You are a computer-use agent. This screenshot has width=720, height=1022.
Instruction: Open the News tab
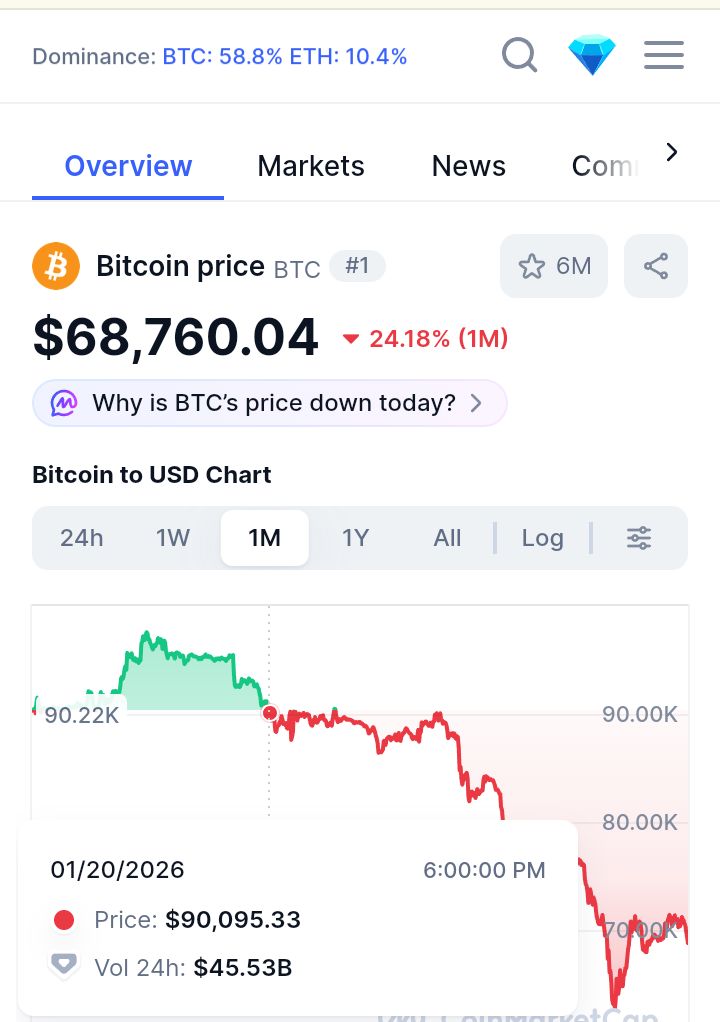469,166
